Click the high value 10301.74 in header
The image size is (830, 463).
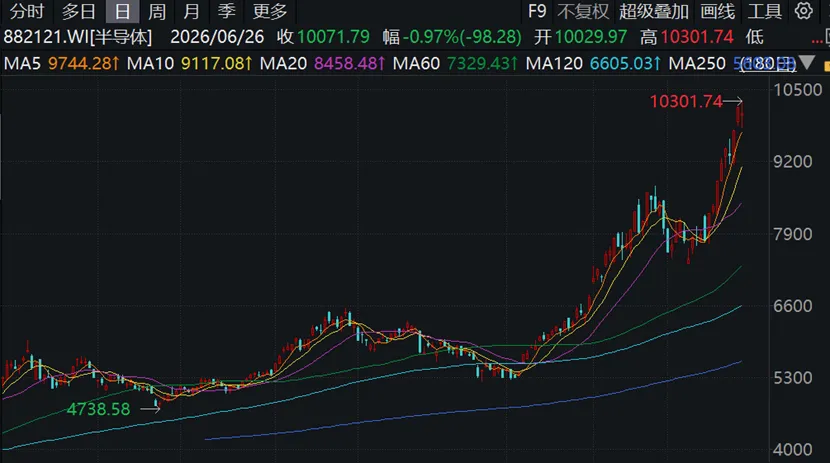[697, 37]
